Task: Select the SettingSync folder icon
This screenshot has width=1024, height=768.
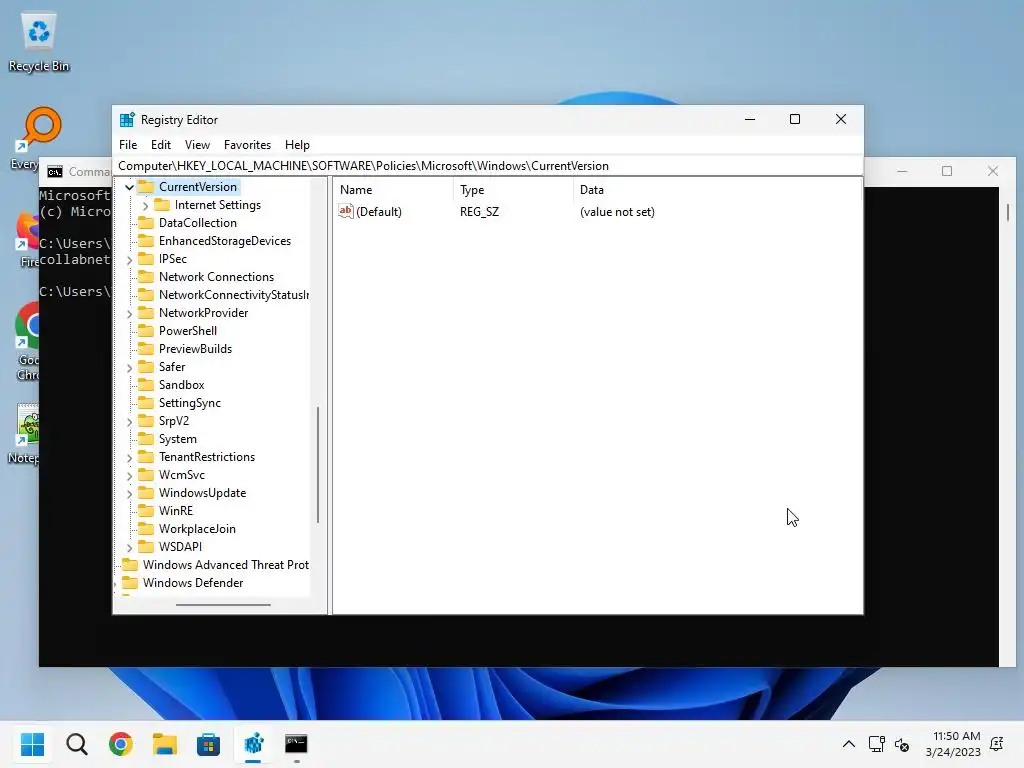Action: pyautogui.click(x=146, y=403)
